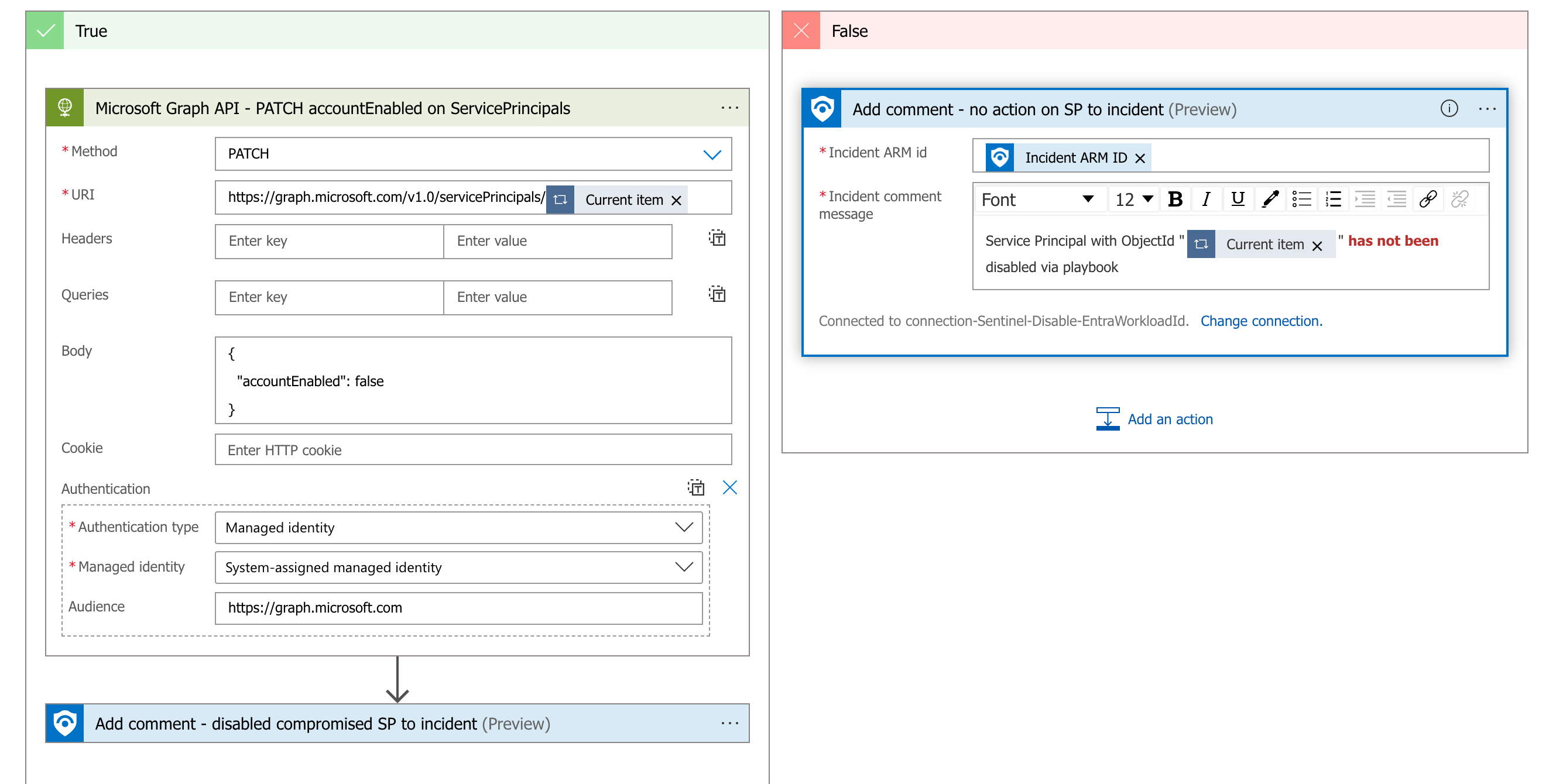The width and height of the screenshot is (1556, 784).
Task: Insert bulleted list in comment
Action: (x=1301, y=199)
